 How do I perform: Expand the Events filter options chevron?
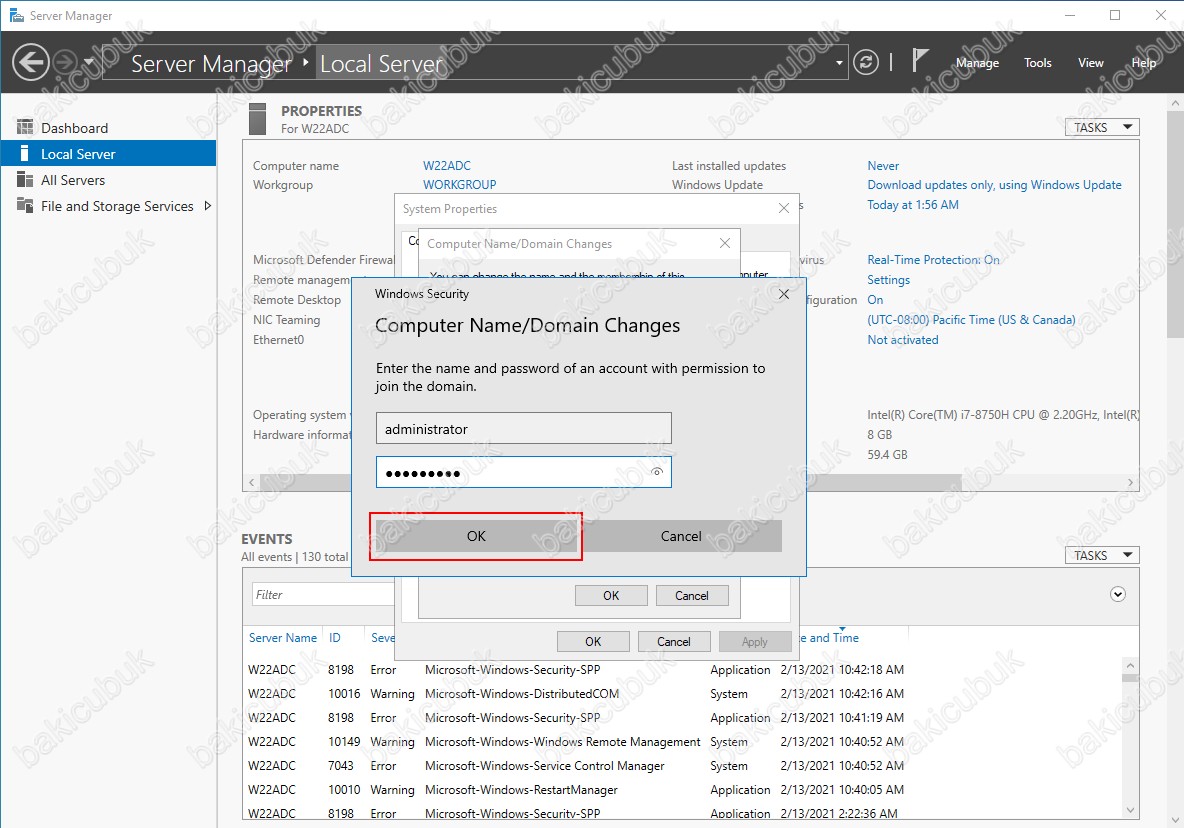coord(1118,594)
